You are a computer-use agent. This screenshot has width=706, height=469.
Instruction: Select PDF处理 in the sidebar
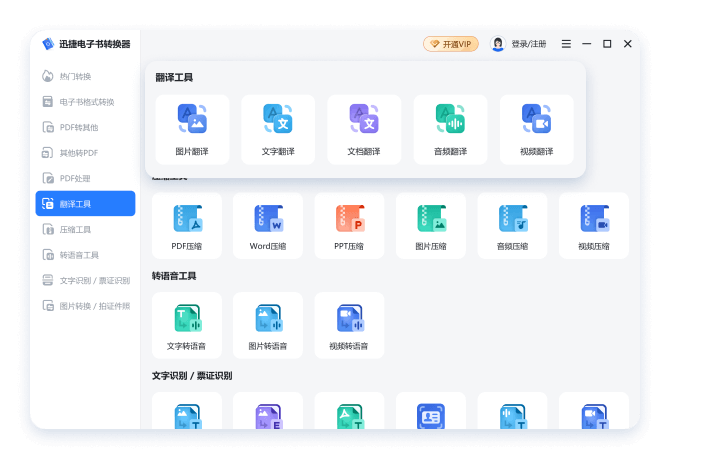pyautogui.click(x=86, y=178)
